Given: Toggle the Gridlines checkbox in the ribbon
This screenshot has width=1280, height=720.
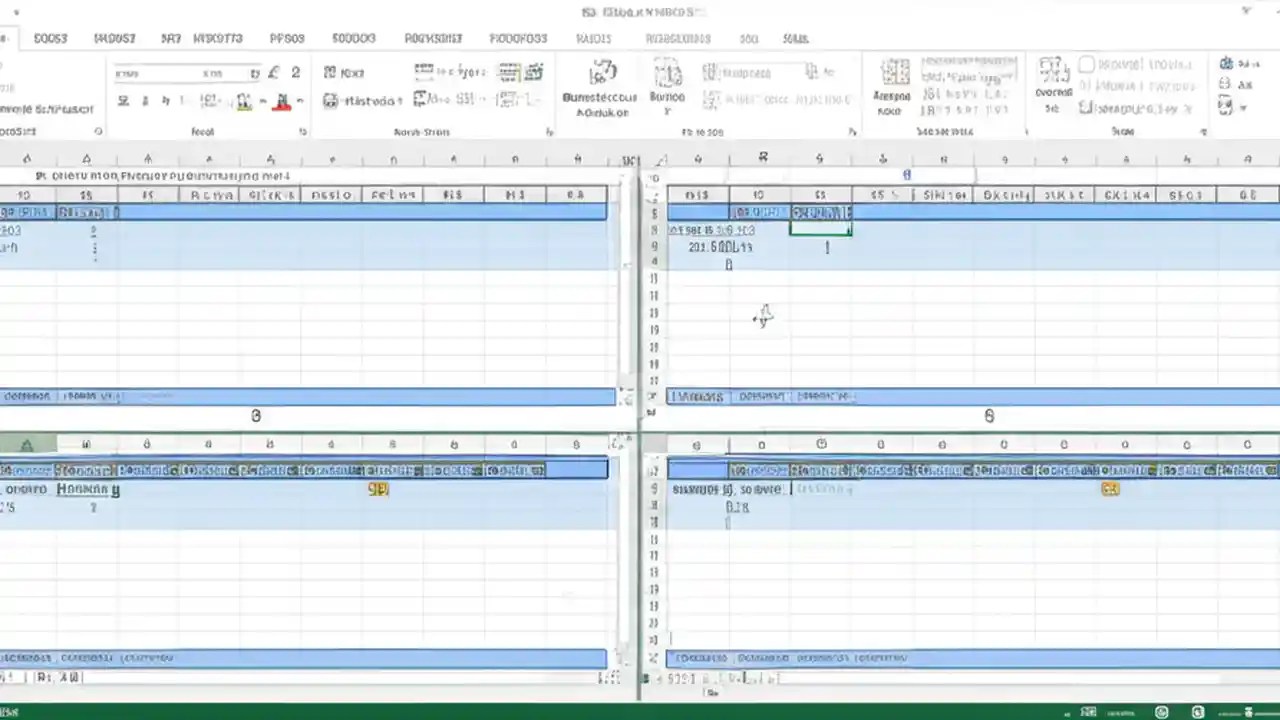Looking at the screenshot, I should pos(1086,64).
